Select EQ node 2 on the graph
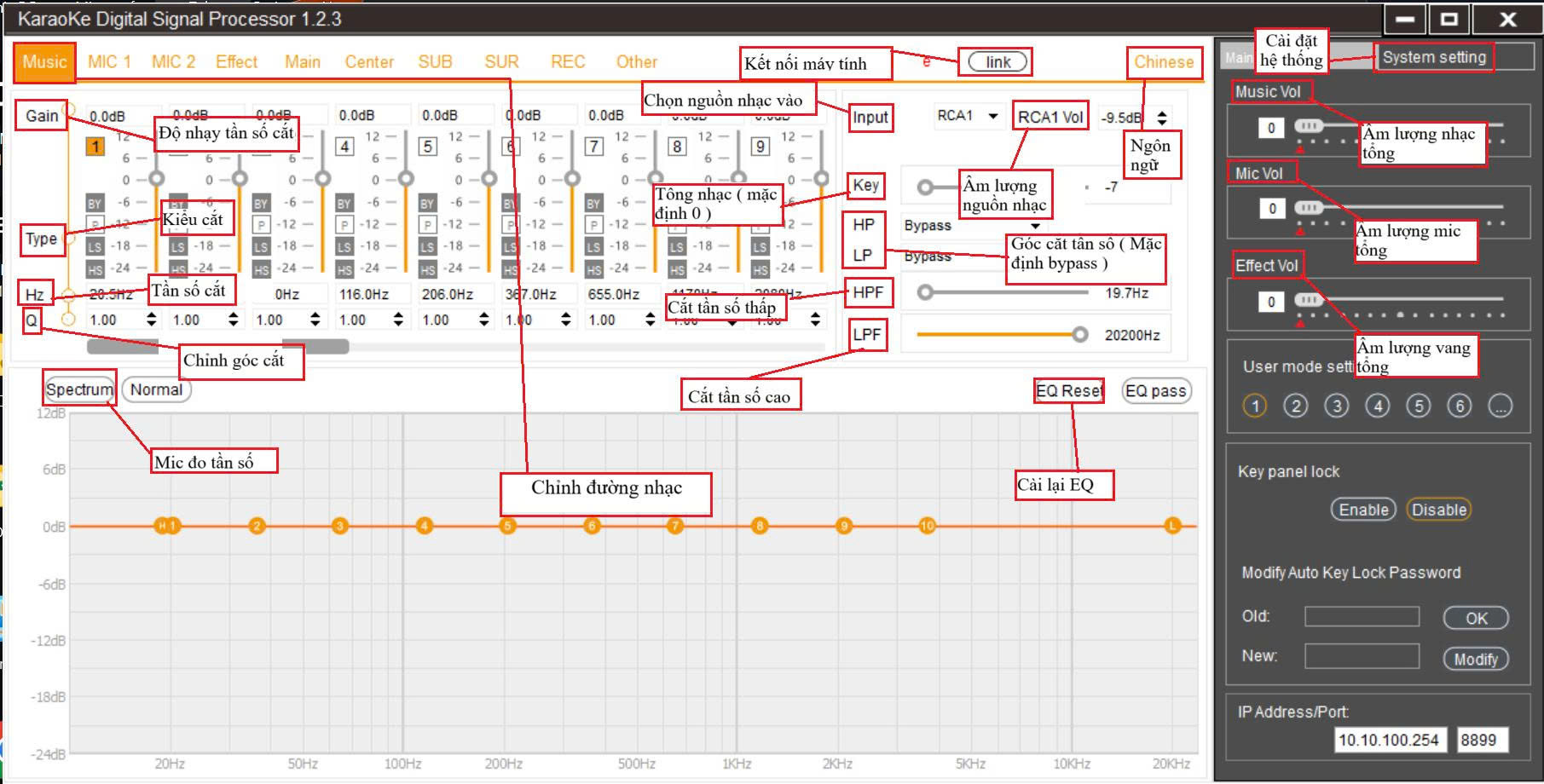The image size is (1544, 784). 257,526
